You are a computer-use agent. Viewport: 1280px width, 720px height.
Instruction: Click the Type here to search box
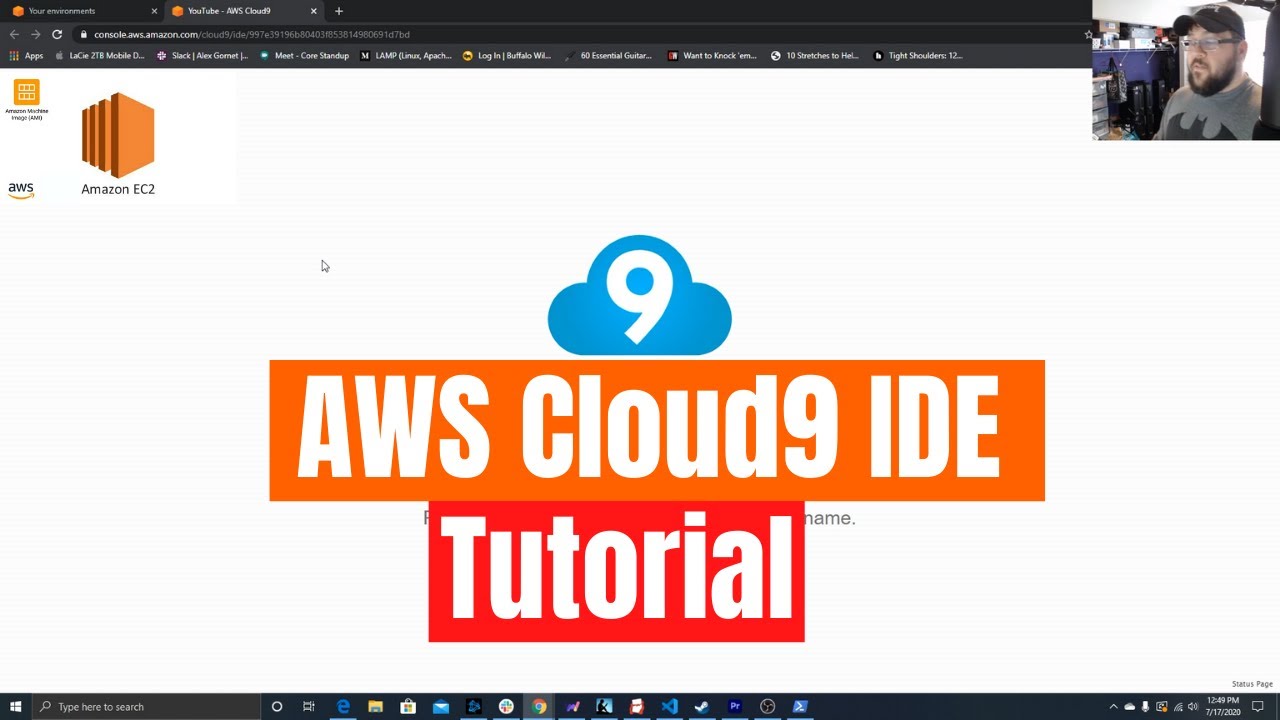coord(146,706)
